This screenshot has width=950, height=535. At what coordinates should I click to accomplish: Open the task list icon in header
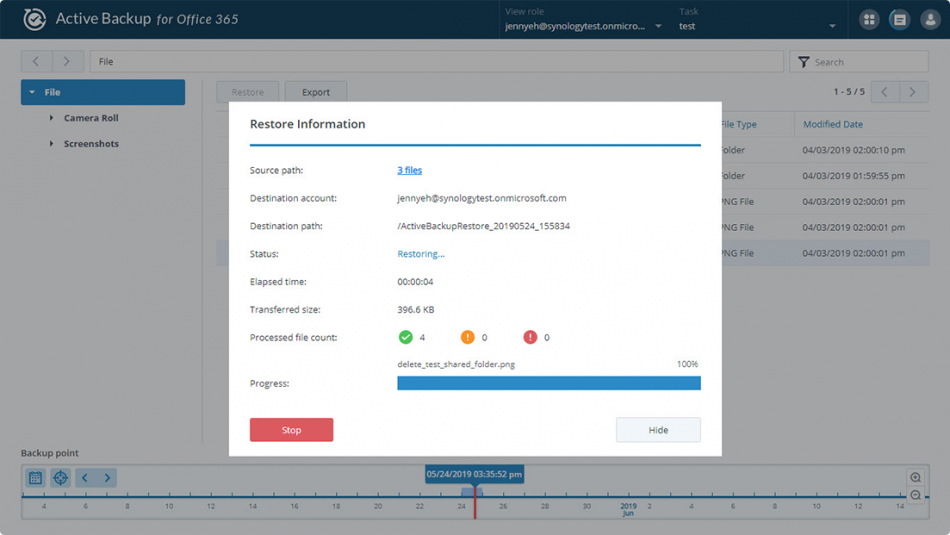900,19
